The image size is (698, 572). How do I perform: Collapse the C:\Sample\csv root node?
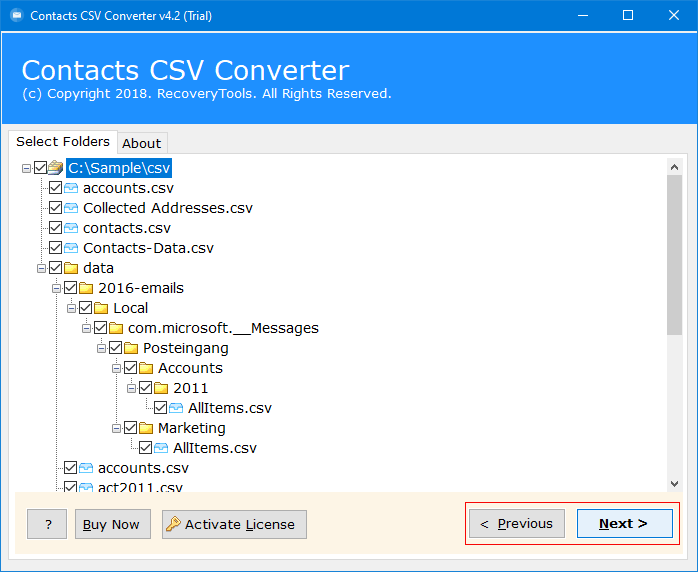click(26, 168)
